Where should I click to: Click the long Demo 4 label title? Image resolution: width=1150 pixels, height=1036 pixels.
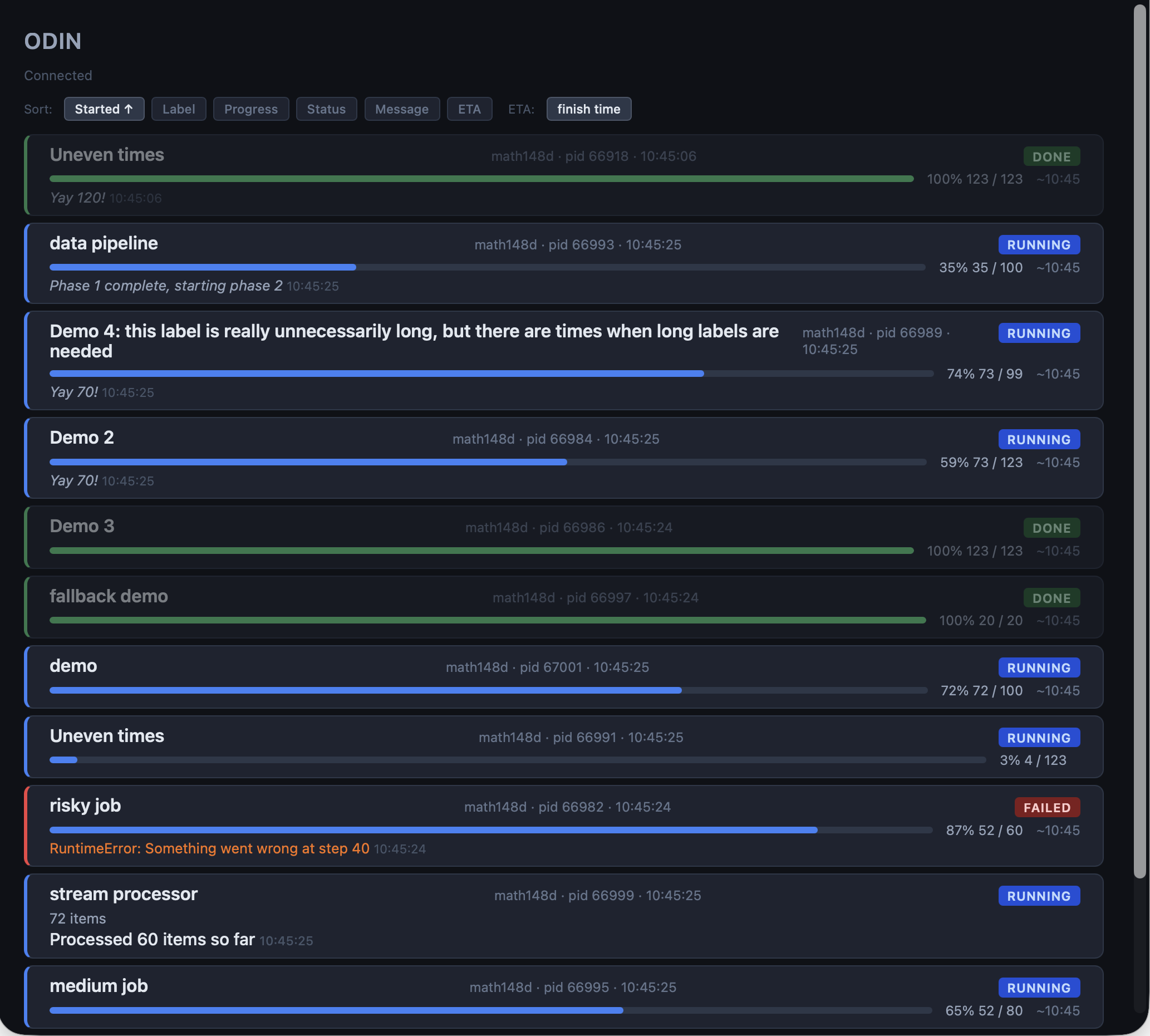point(414,341)
